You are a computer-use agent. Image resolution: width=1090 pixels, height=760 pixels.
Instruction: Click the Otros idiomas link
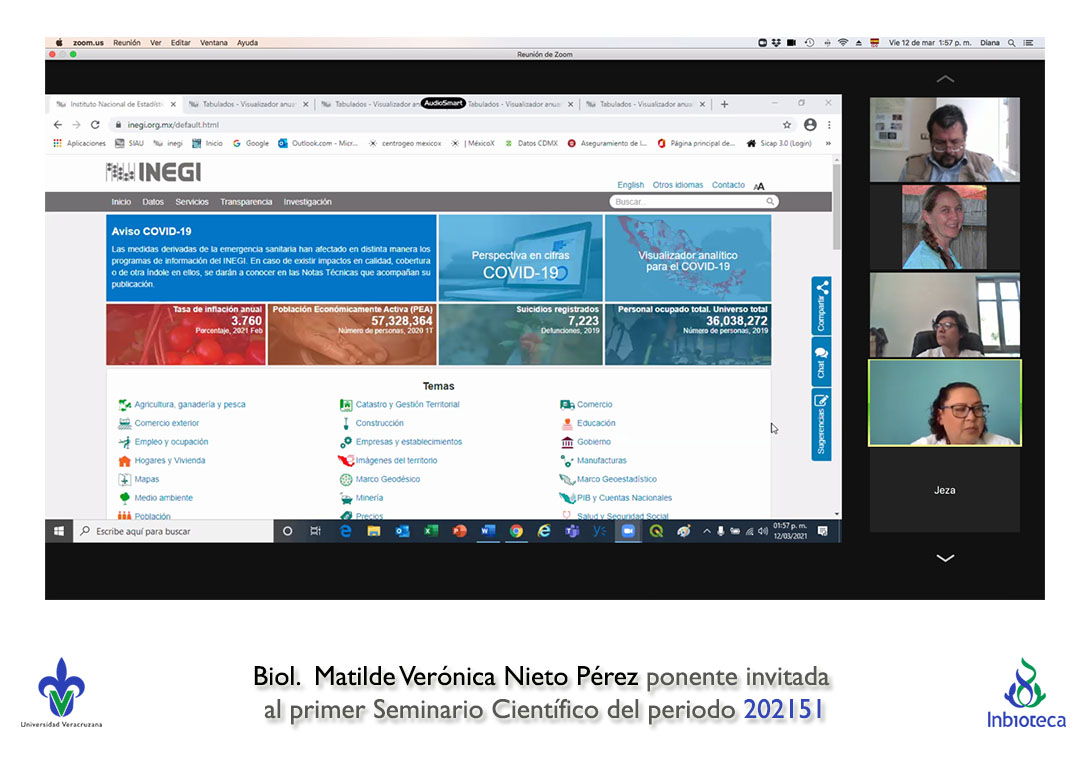click(677, 185)
